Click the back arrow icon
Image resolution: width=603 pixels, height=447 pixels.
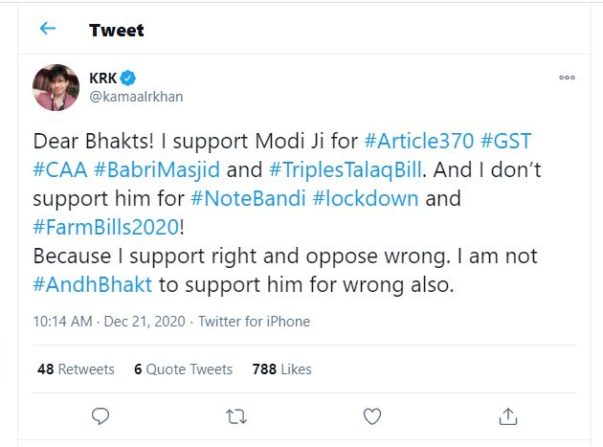(47, 29)
